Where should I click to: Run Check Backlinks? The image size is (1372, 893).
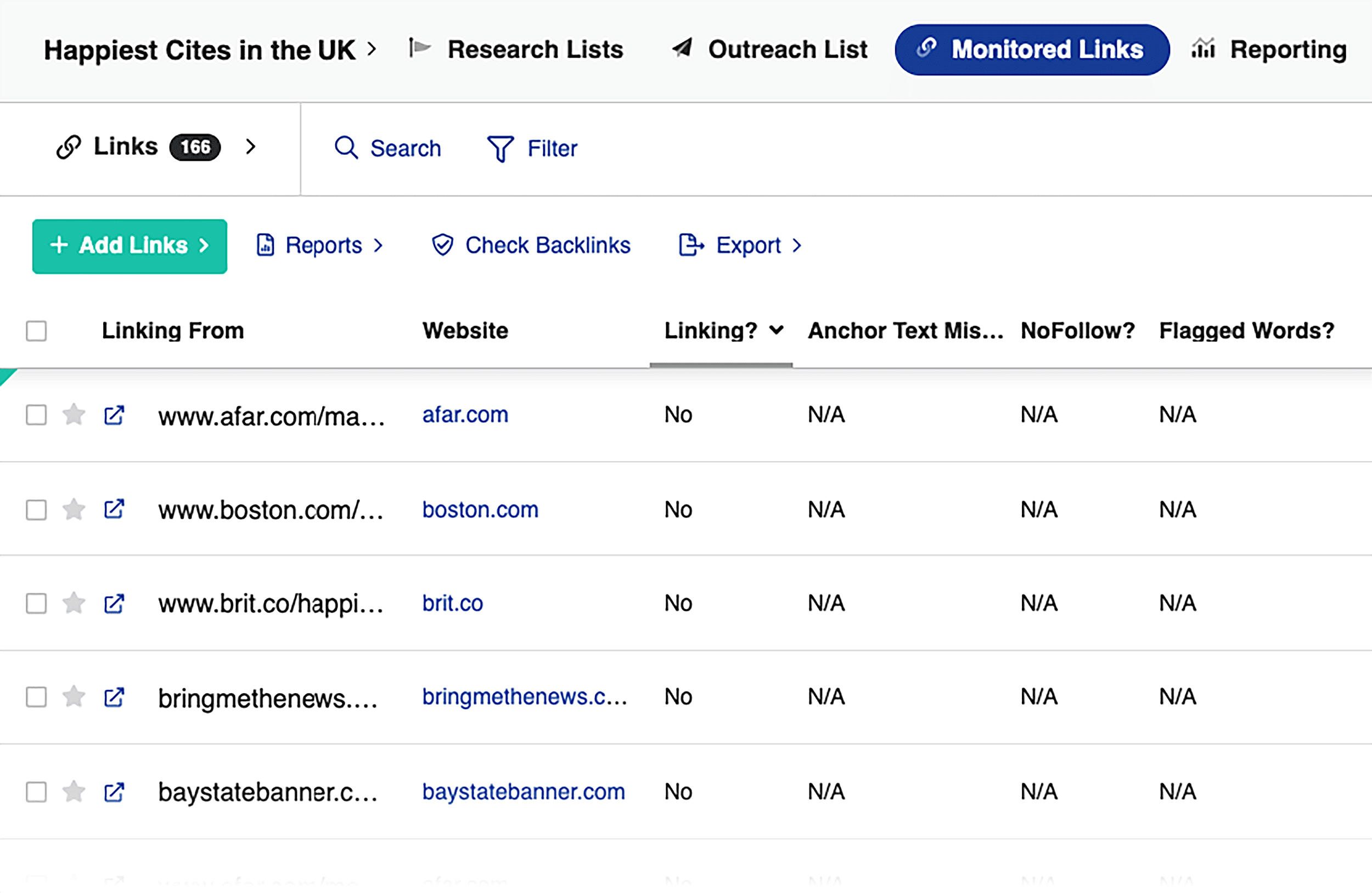(530, 245)
